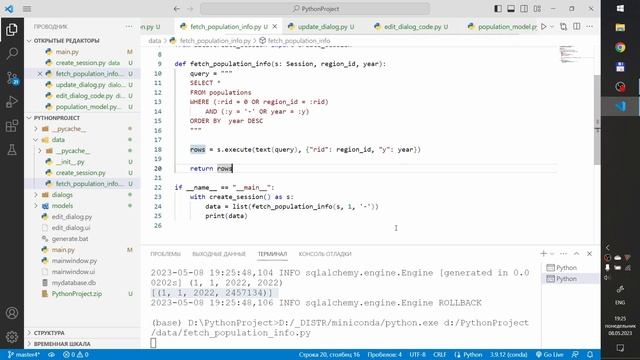
Task: Open the Search view in activity bar
Action: pyautogui.click(x=12, y=53)
